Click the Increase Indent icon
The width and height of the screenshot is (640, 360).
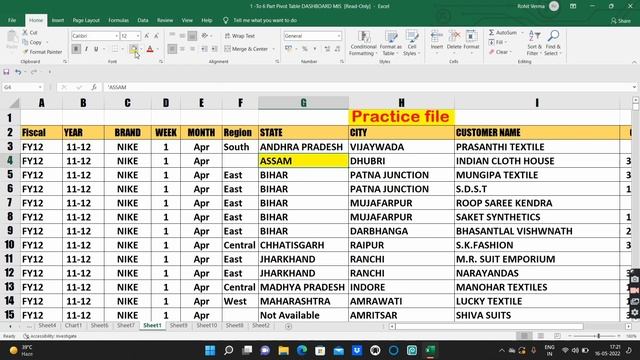214,49
